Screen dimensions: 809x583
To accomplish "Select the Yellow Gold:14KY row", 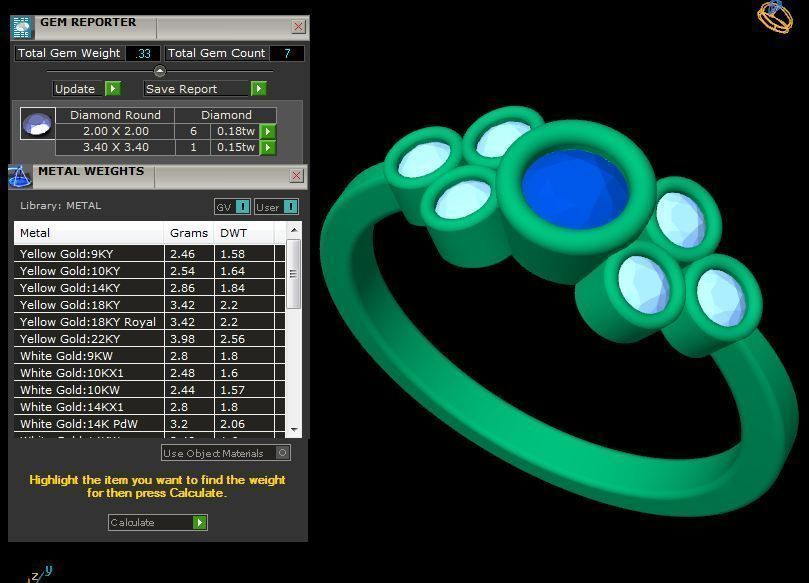I will coord(150,288).
